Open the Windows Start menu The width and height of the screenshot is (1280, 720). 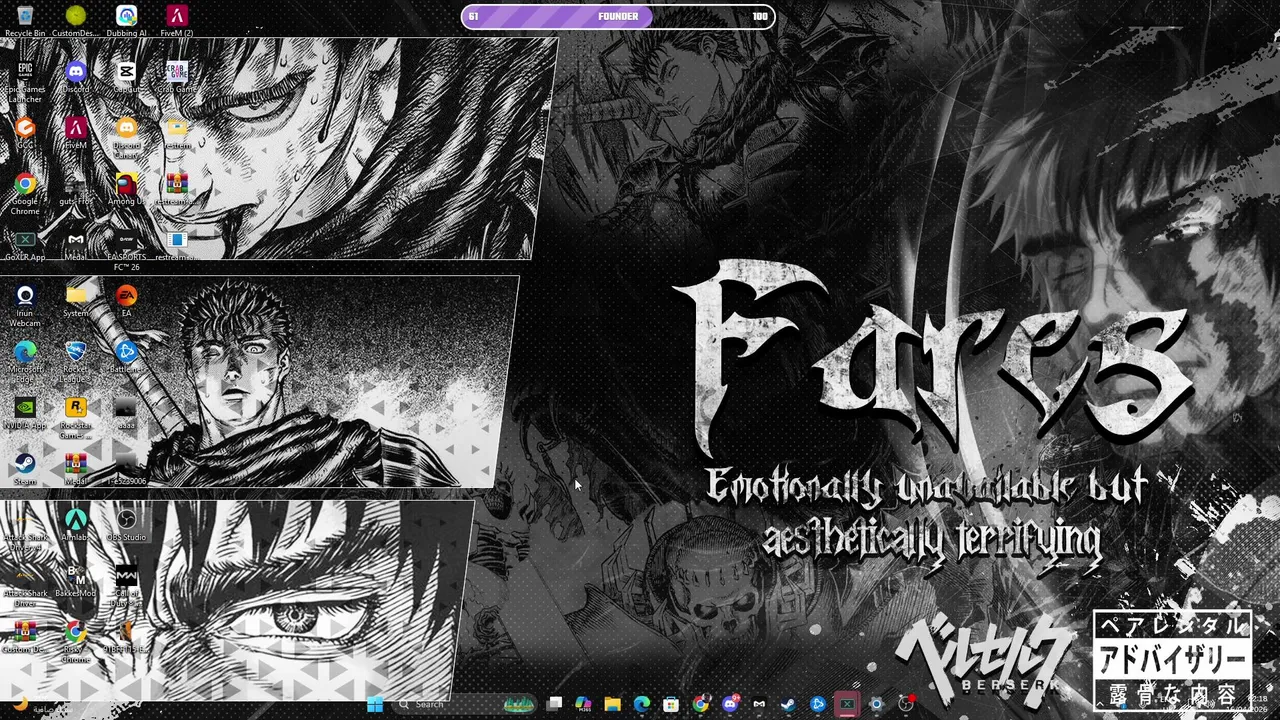[x=375, y=704]
